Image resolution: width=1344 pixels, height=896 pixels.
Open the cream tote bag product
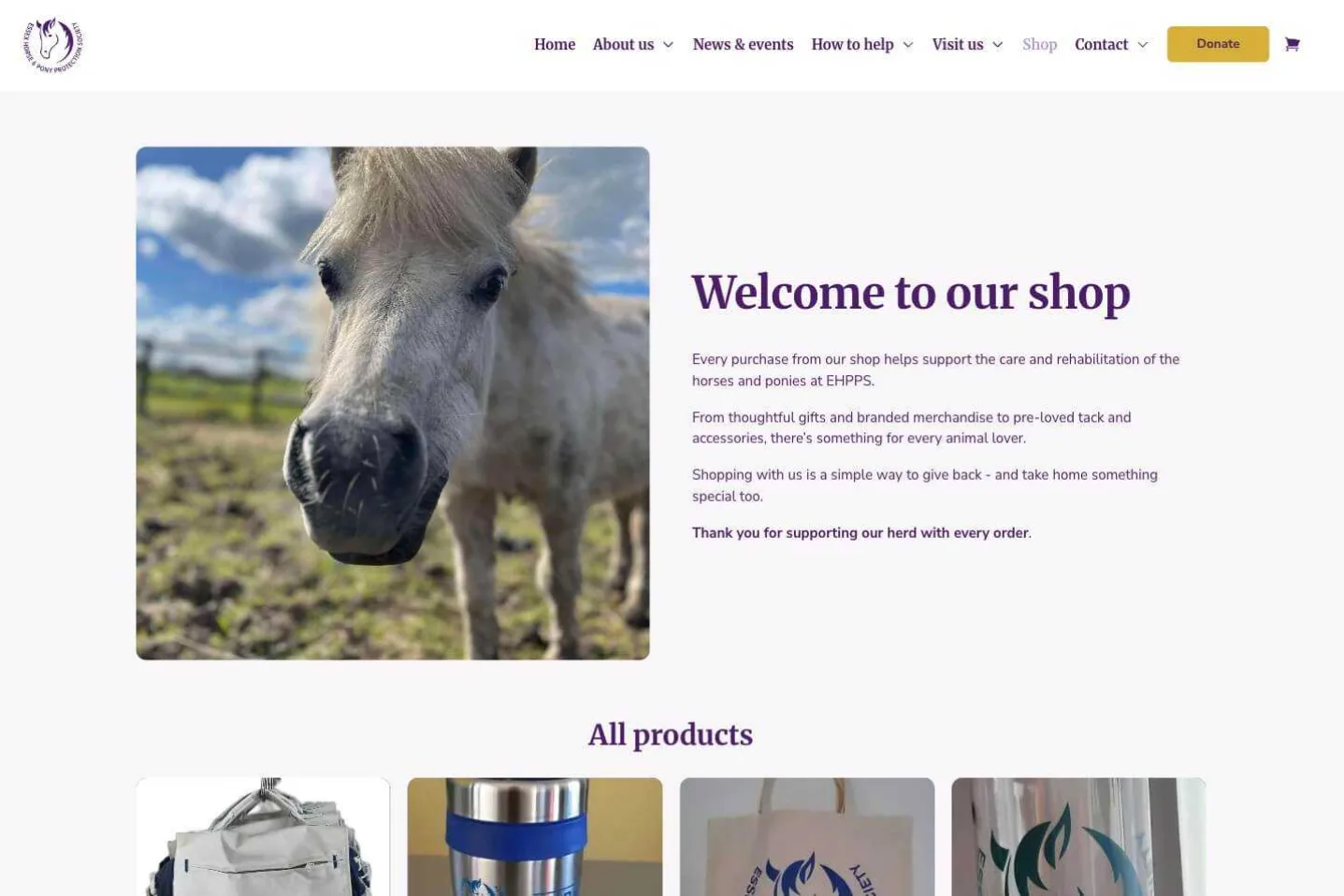[807, 836]
